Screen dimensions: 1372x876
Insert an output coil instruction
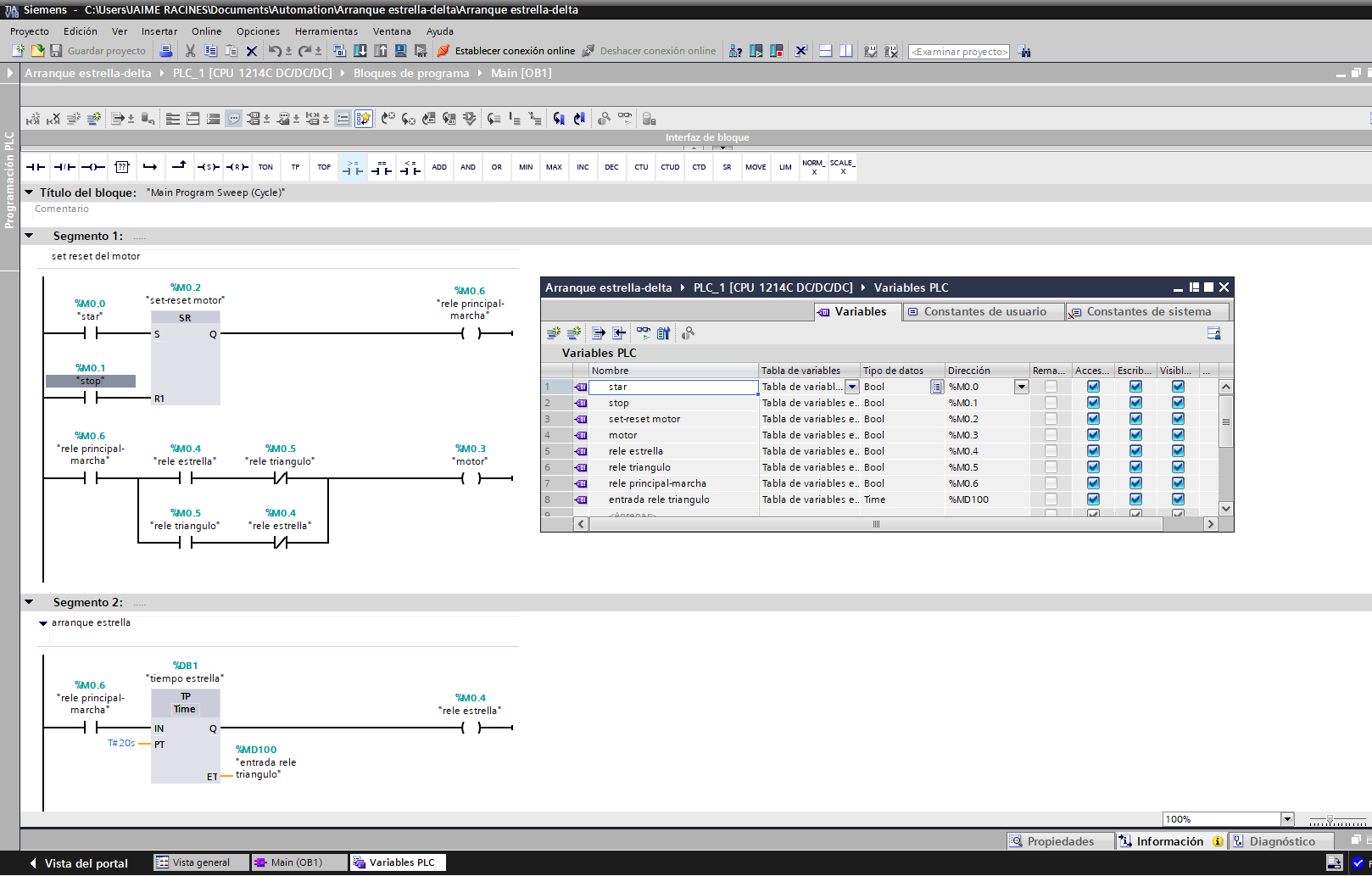coord(93,167)
